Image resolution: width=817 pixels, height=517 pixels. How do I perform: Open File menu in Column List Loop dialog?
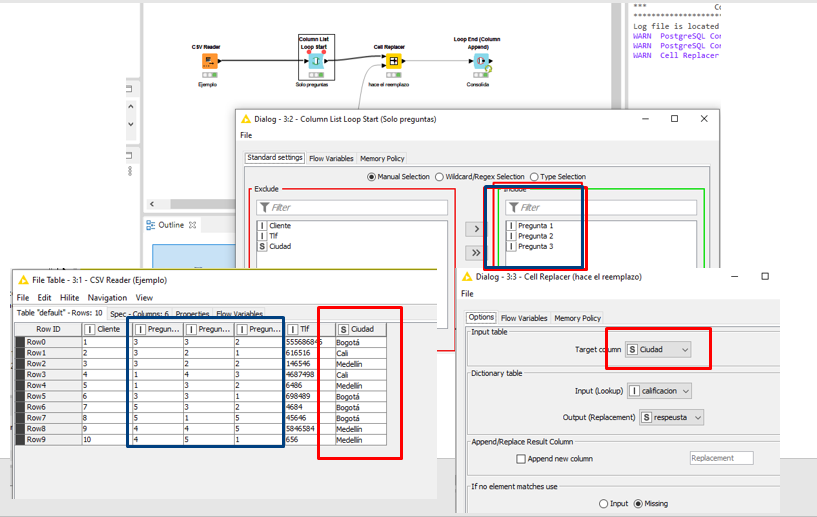point(246,136)
